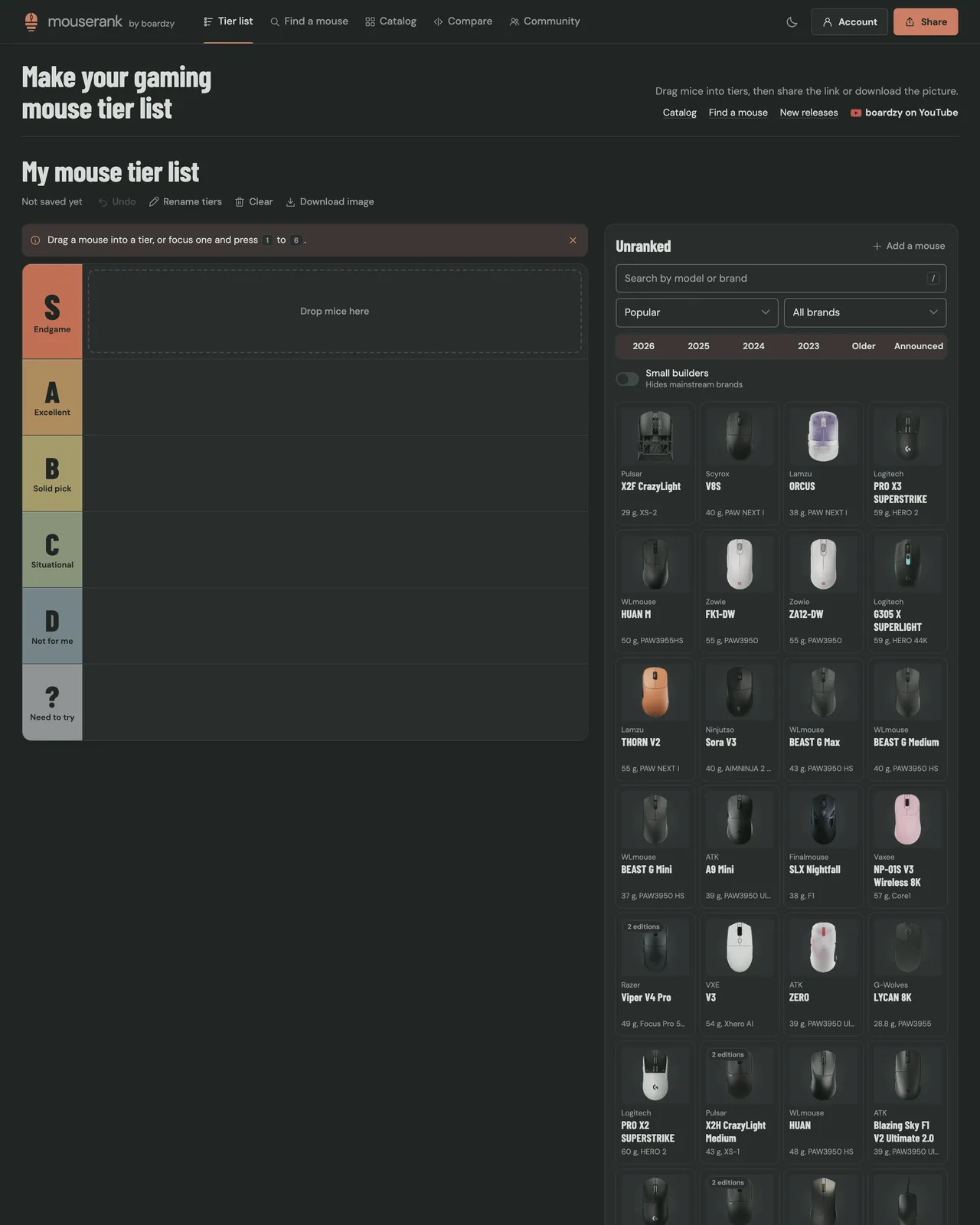980x1225 pixels.
Task: Click the plus icon beside Add a mouse
Action: [877, 247]
